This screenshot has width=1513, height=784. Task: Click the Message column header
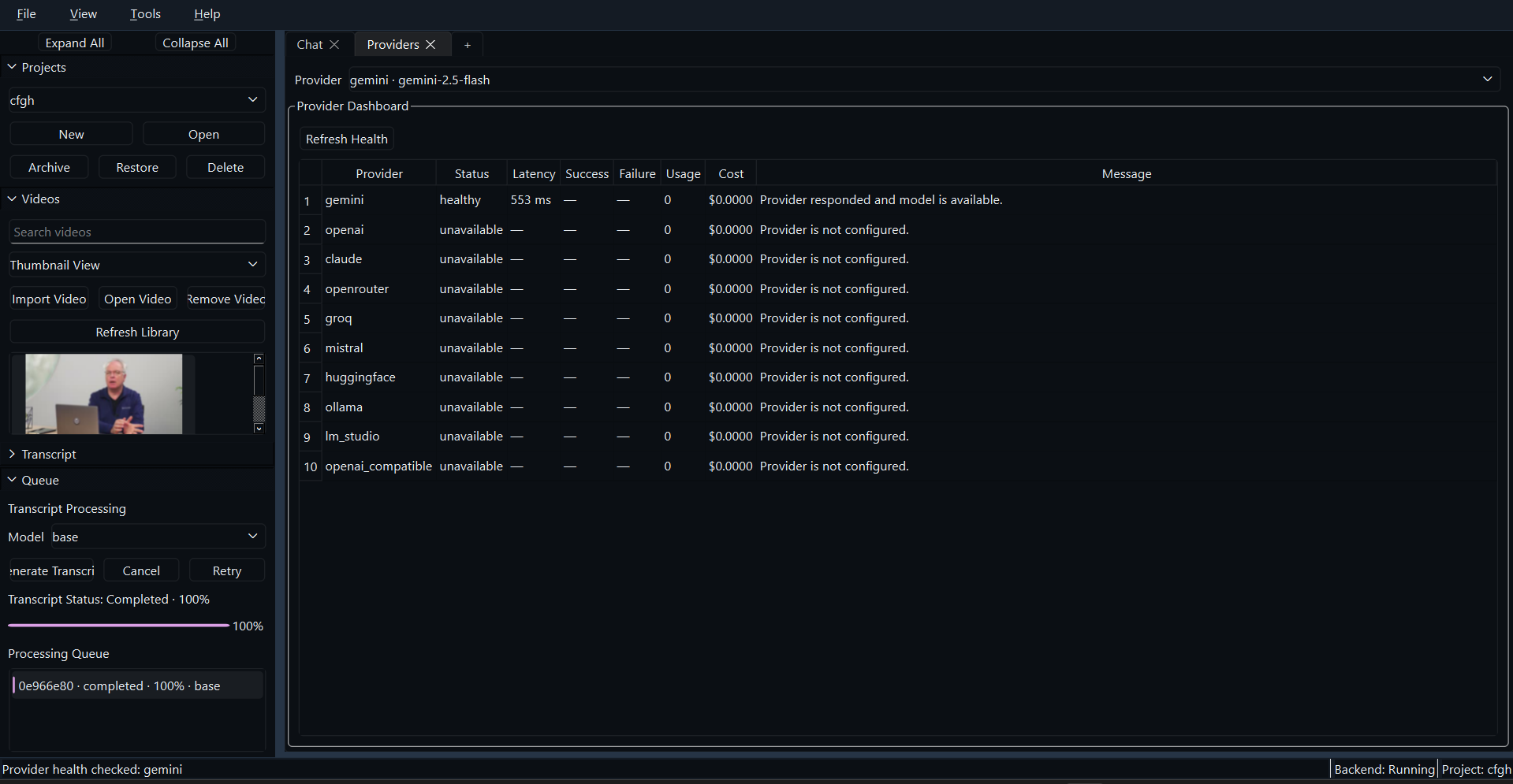tap(1126, 173)
